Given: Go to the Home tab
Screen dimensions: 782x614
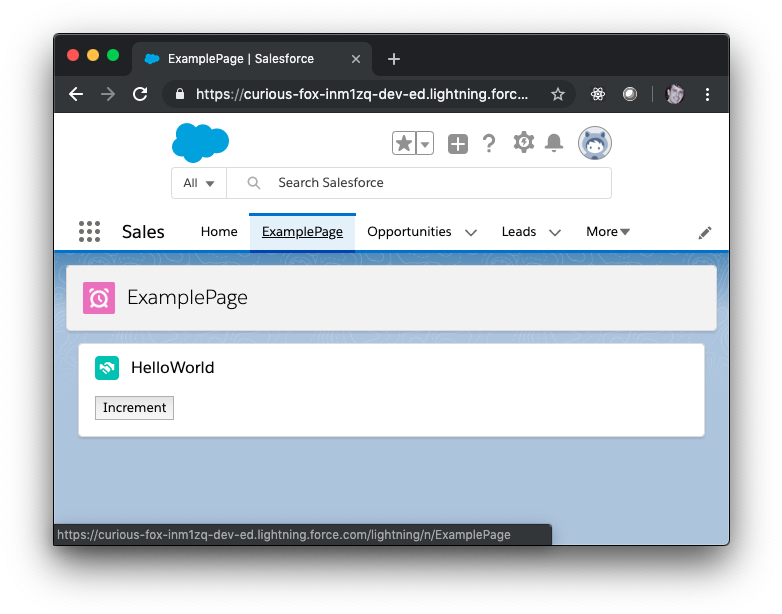Looking at the screenshot, I should (x=219, y=232).
